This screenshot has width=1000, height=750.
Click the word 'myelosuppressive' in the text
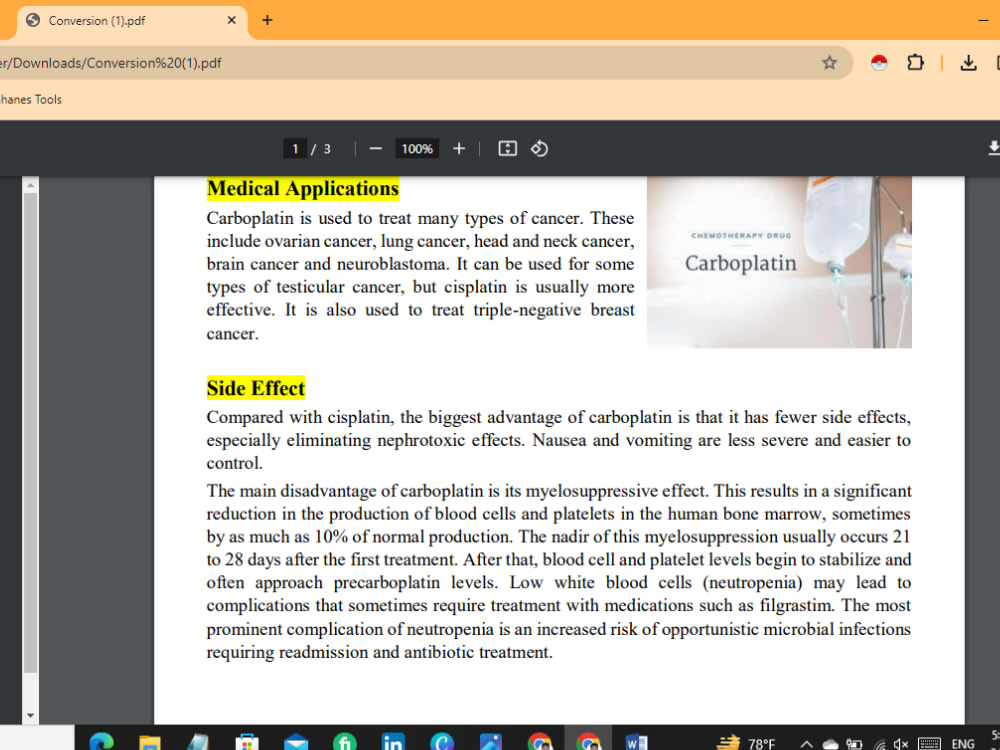tap(591, 491)
